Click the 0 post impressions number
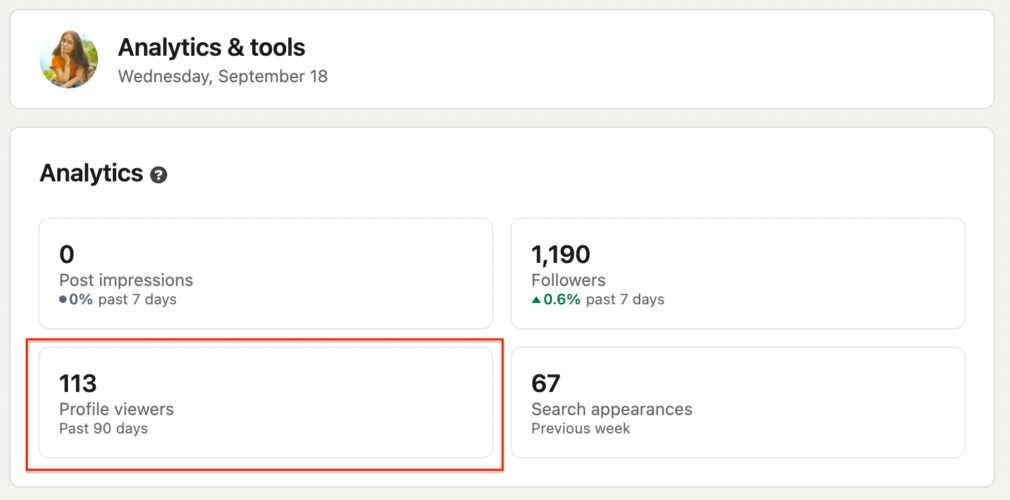This screenshot has width=1010, height=500. pyautogui.click(x=67, y=255)
